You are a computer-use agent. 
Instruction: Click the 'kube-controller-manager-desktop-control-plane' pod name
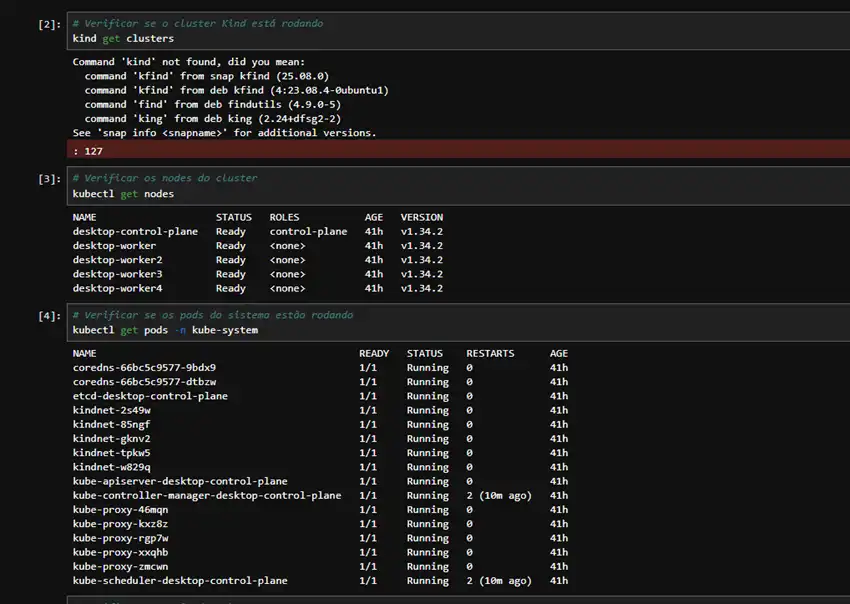tap(207, 496)
